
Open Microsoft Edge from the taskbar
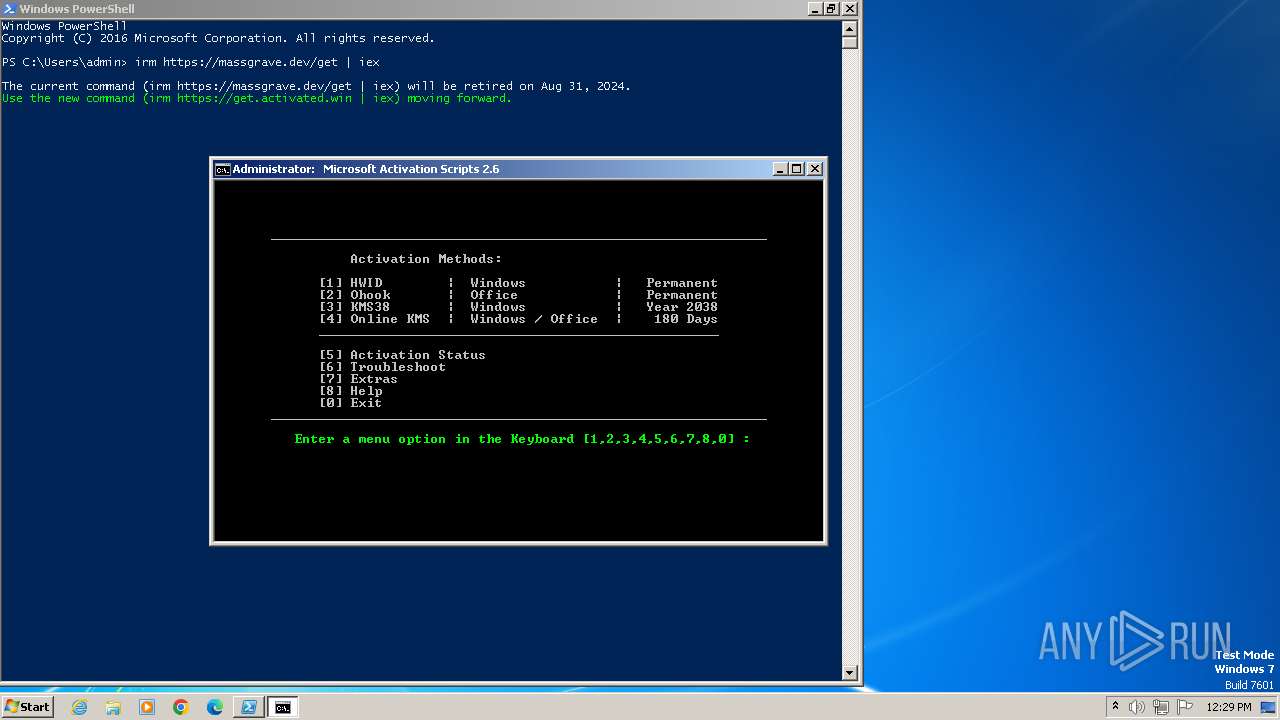(x=215, y=707)
